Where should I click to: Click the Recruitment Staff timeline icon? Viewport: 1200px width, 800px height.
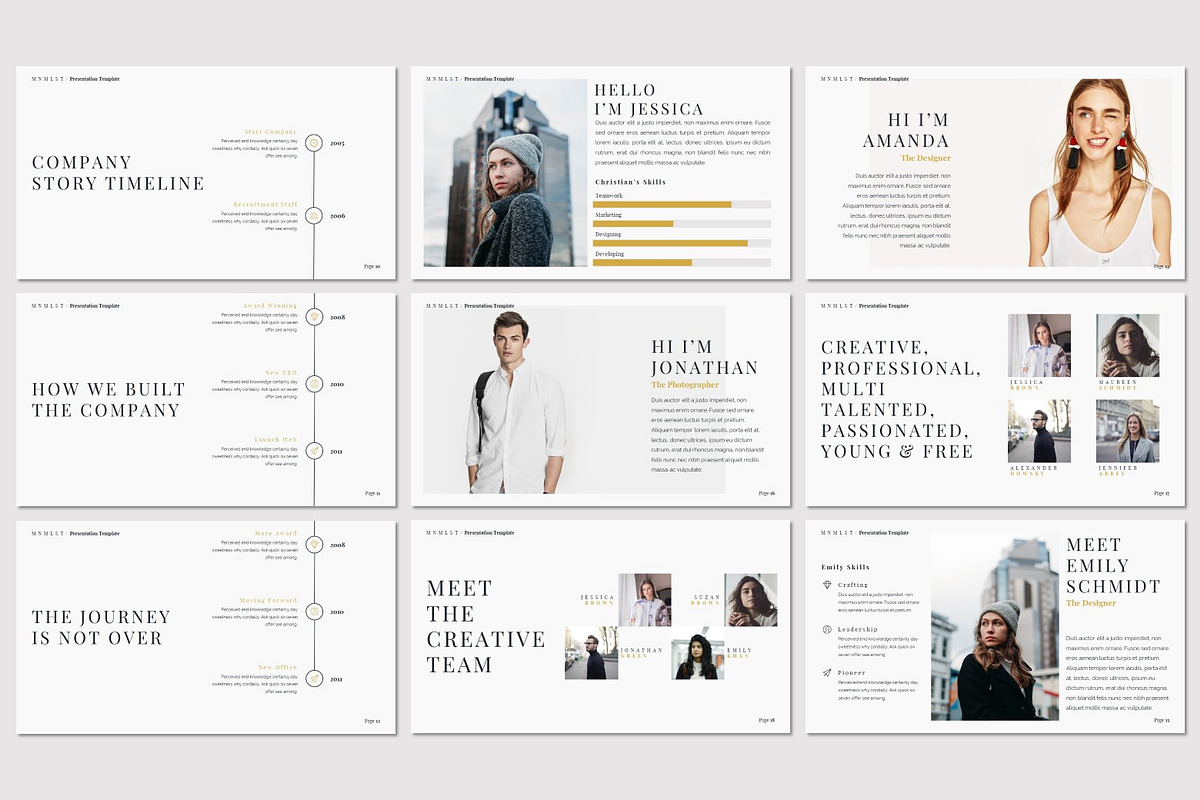pyautogui.click(x=314, y=215)
